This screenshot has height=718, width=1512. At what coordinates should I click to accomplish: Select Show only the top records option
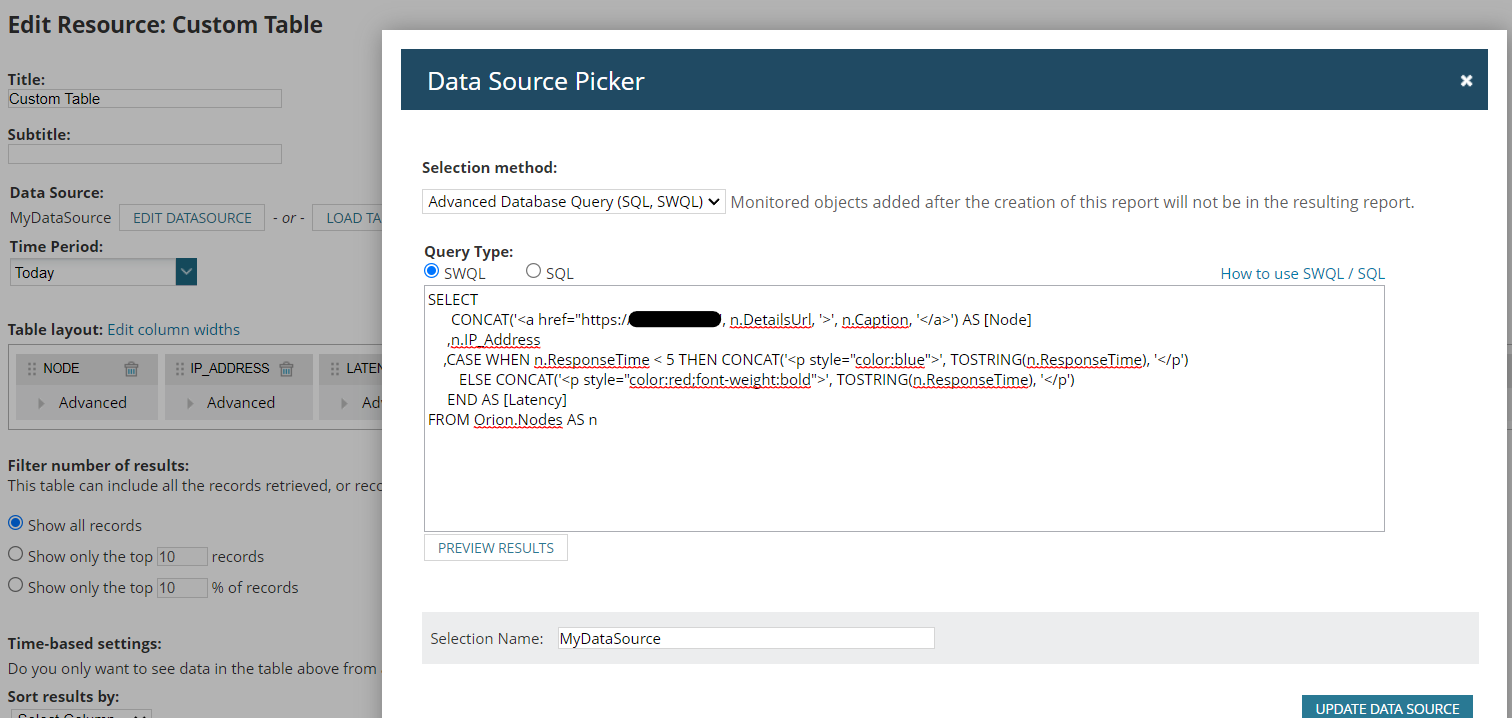[15, 554]
